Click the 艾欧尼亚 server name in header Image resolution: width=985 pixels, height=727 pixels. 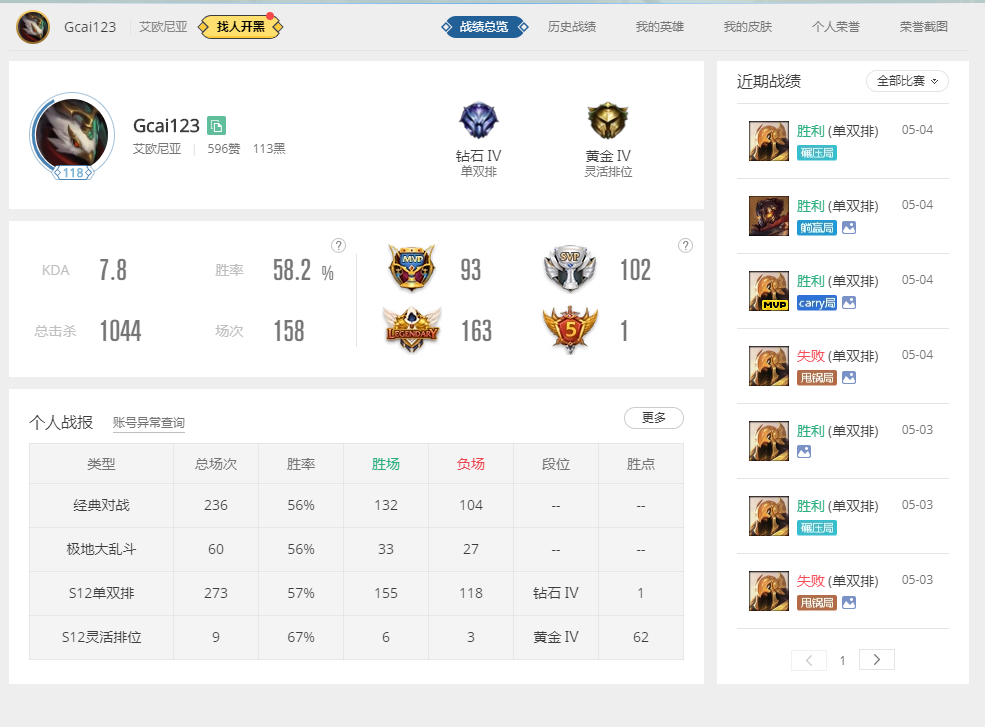coord(163,27)
